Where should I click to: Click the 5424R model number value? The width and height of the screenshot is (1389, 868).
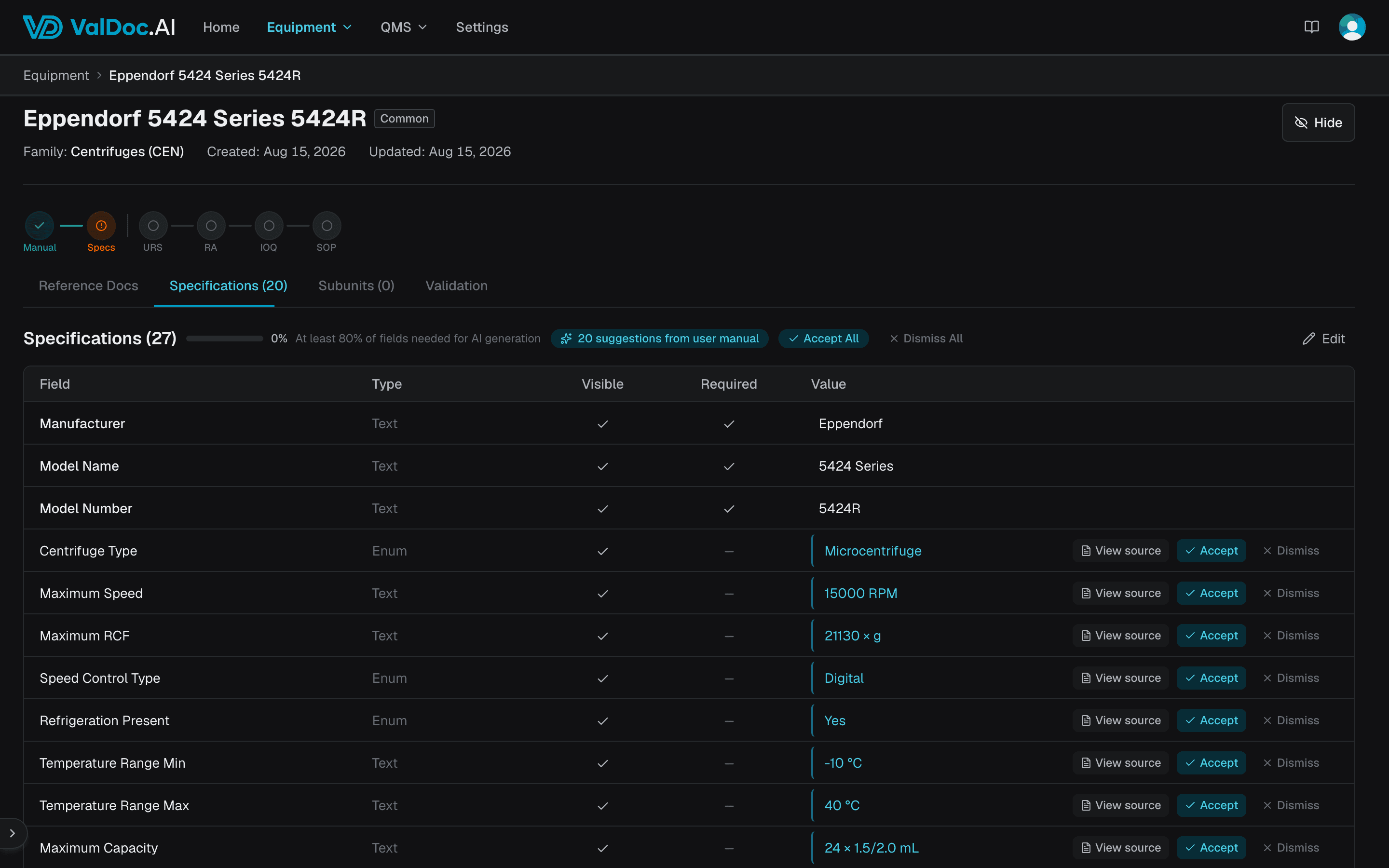pos(839,509)
